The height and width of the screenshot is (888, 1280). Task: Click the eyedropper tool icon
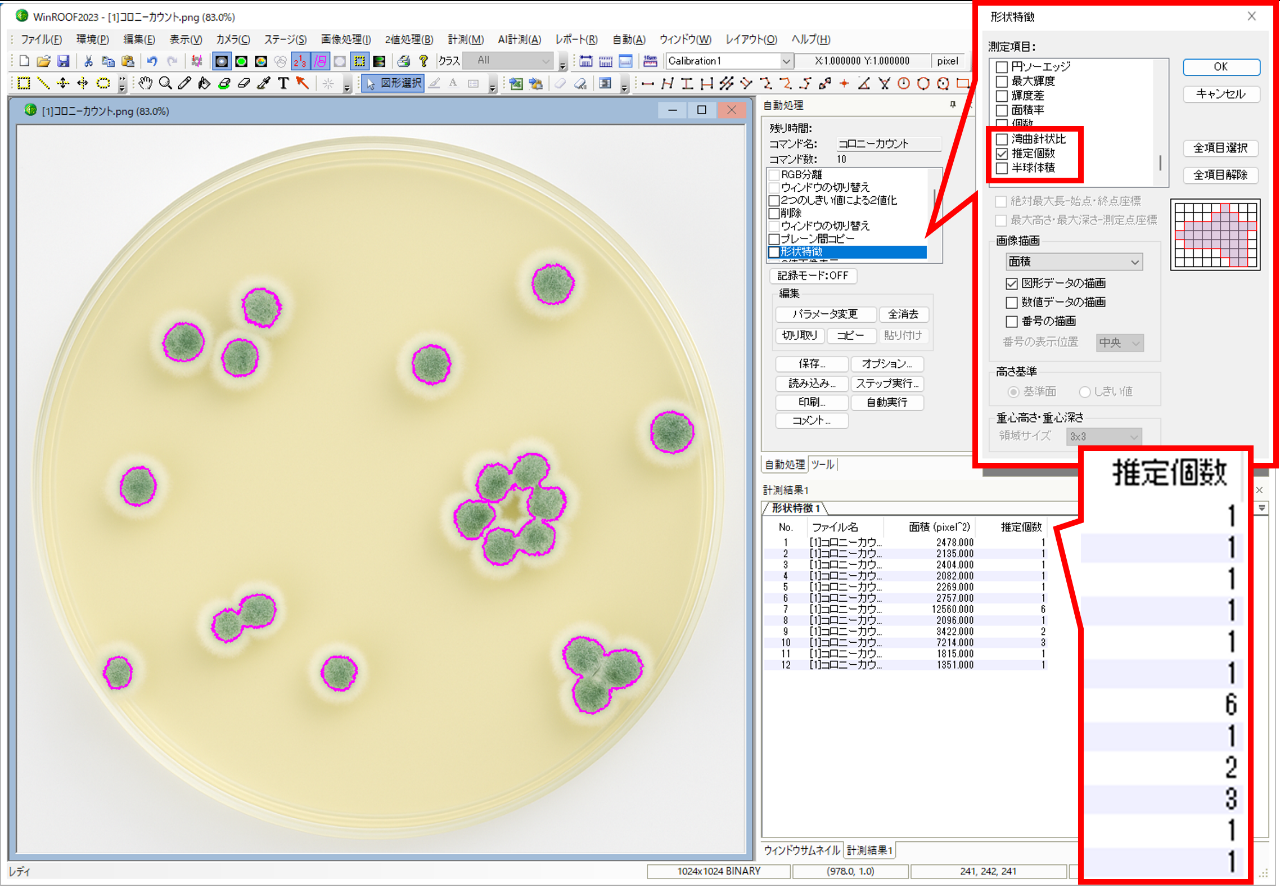pyautogui.click(x=264, y=84)
